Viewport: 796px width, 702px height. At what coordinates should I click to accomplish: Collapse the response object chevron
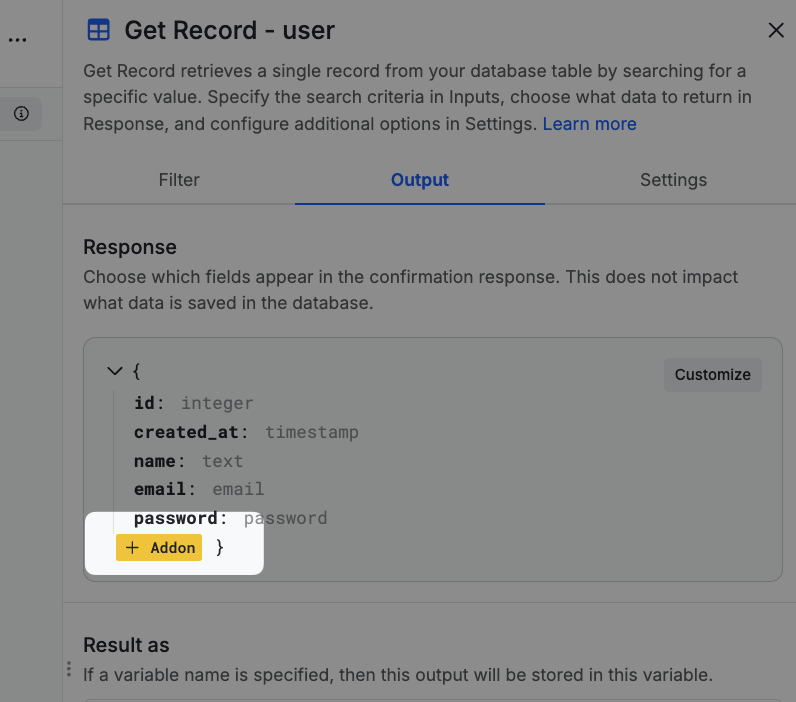(x=115, y=371)
